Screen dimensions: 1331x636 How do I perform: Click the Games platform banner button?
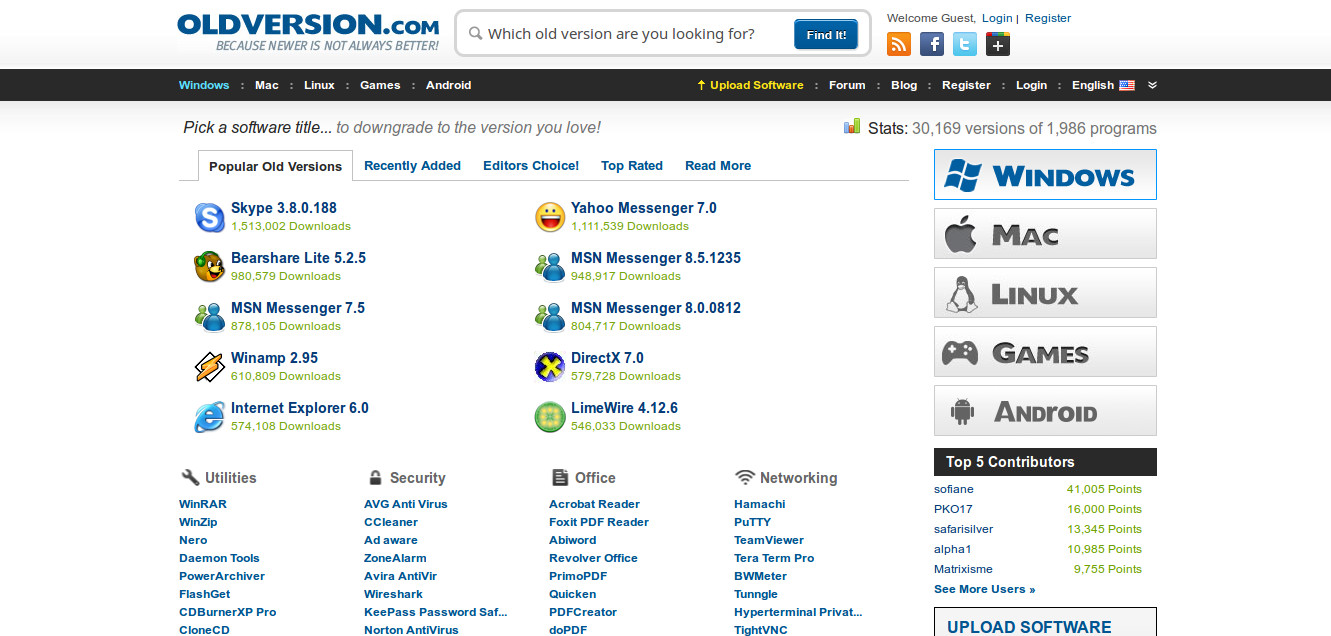1045,352
